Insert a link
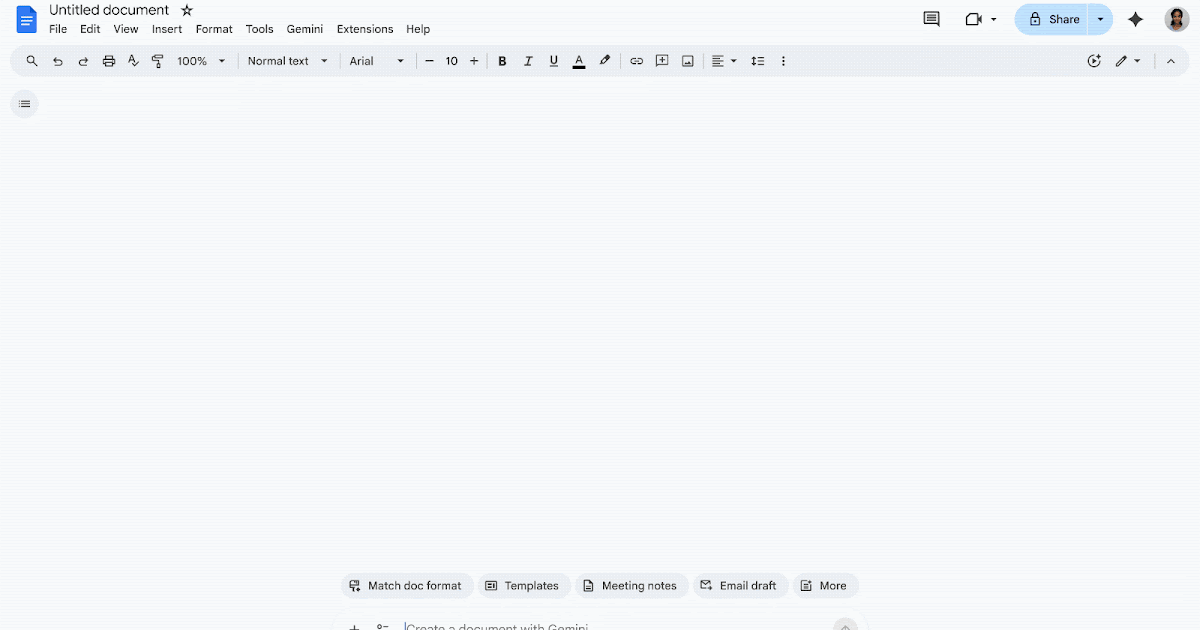 [x=636, y=61]
